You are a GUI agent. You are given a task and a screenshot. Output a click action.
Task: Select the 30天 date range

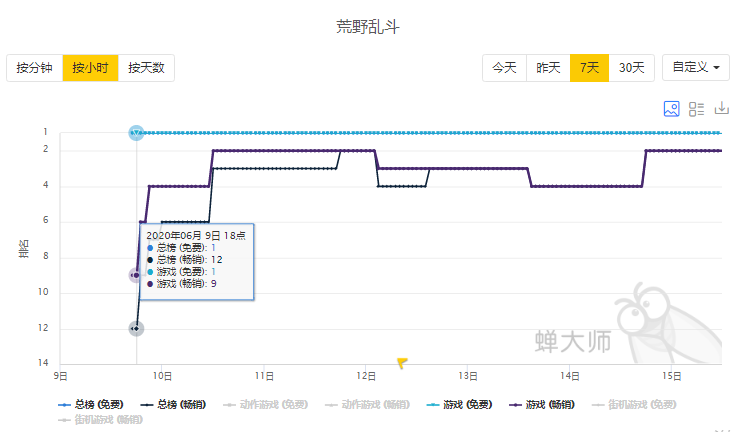tap(632, 68)
